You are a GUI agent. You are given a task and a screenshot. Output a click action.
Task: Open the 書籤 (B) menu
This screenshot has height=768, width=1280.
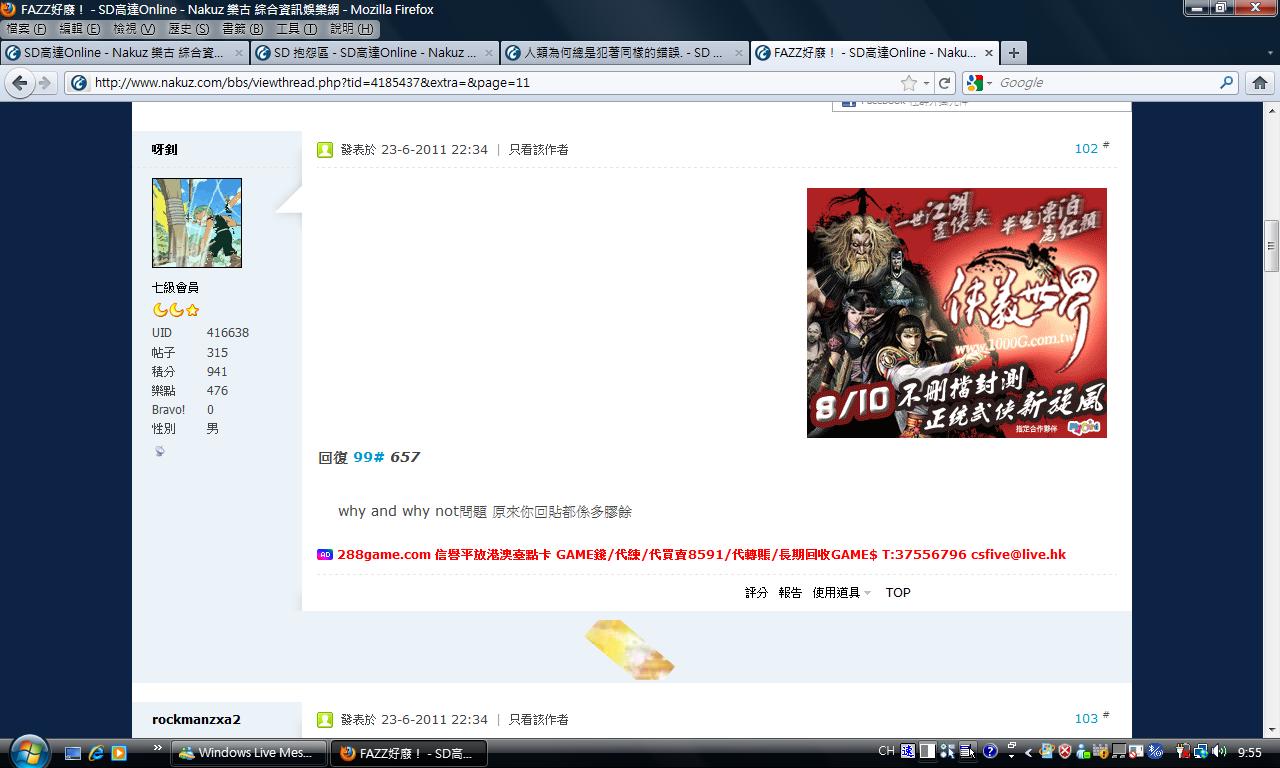(x=242, y=29)
